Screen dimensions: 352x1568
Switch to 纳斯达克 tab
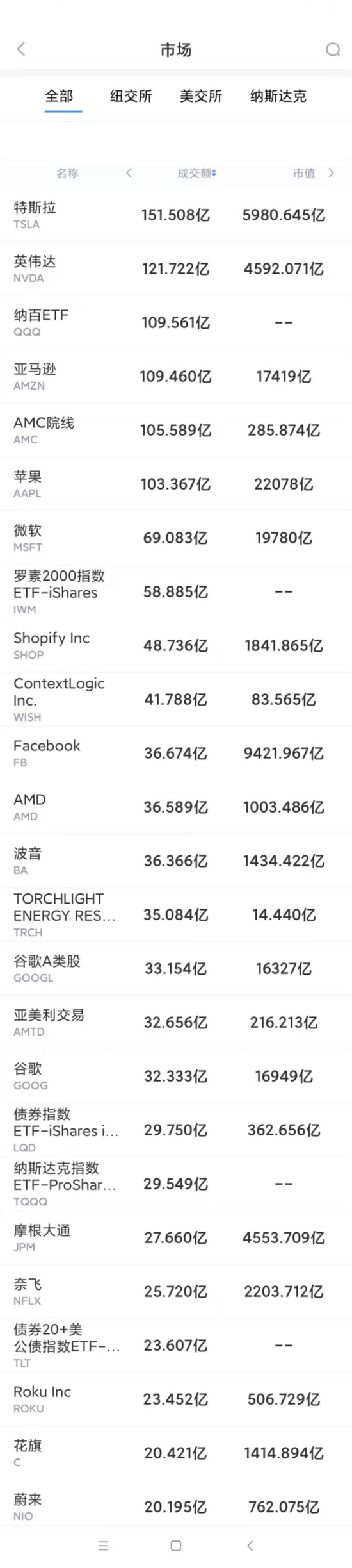(x=278, y=96)
